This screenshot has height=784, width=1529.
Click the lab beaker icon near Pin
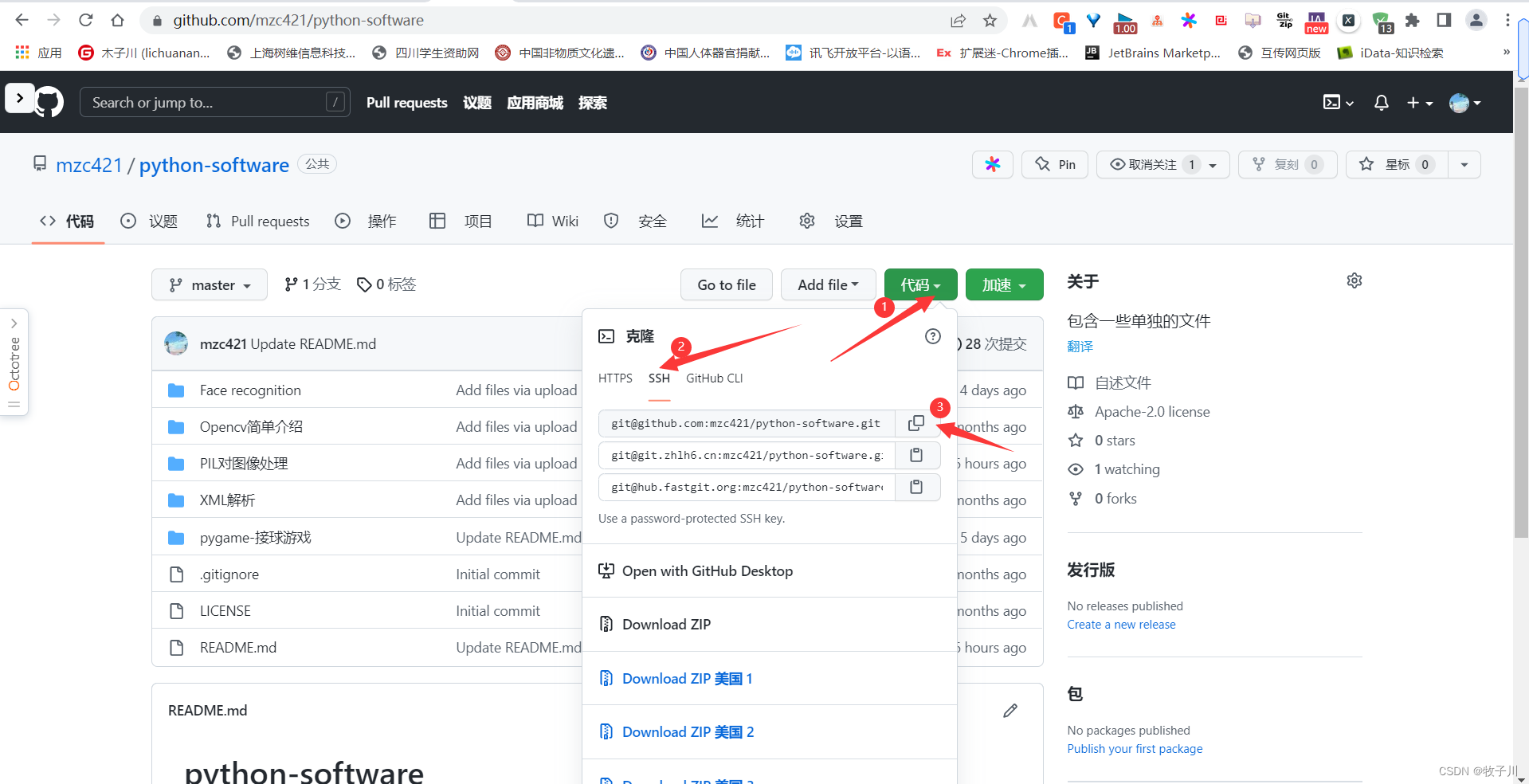point(992,164)
